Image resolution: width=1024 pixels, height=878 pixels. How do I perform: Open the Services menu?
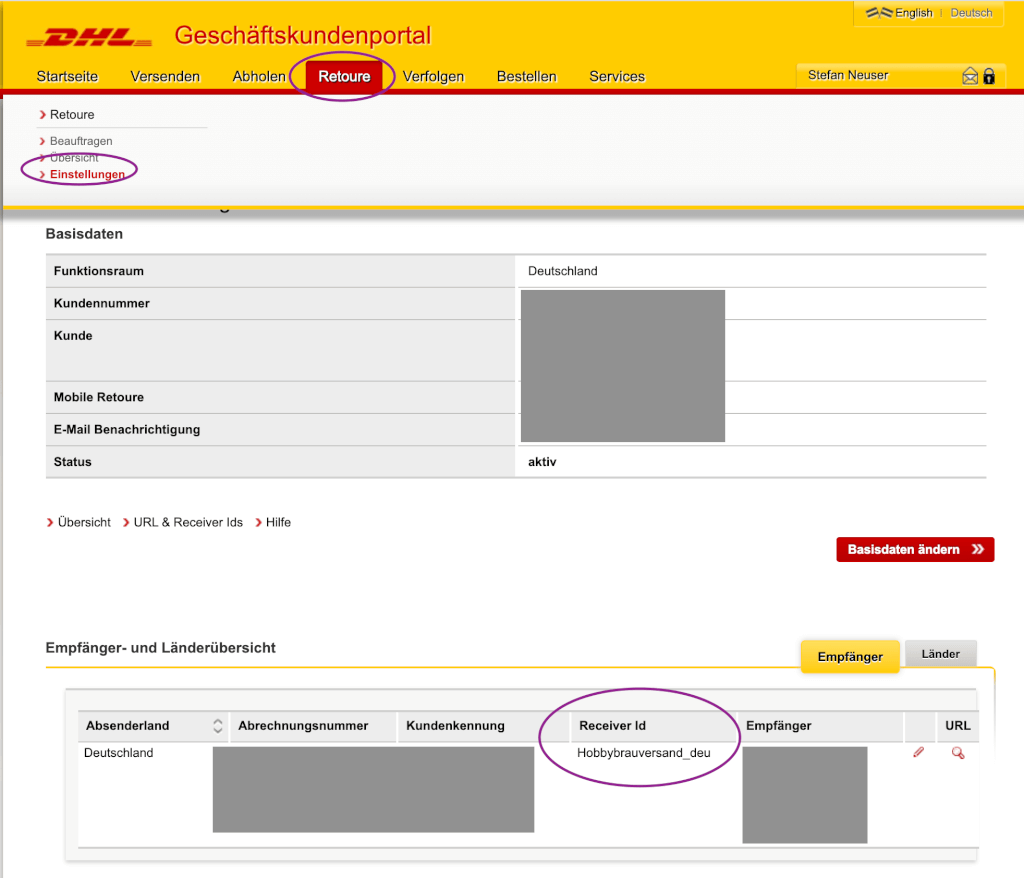(x=617, y=76)
